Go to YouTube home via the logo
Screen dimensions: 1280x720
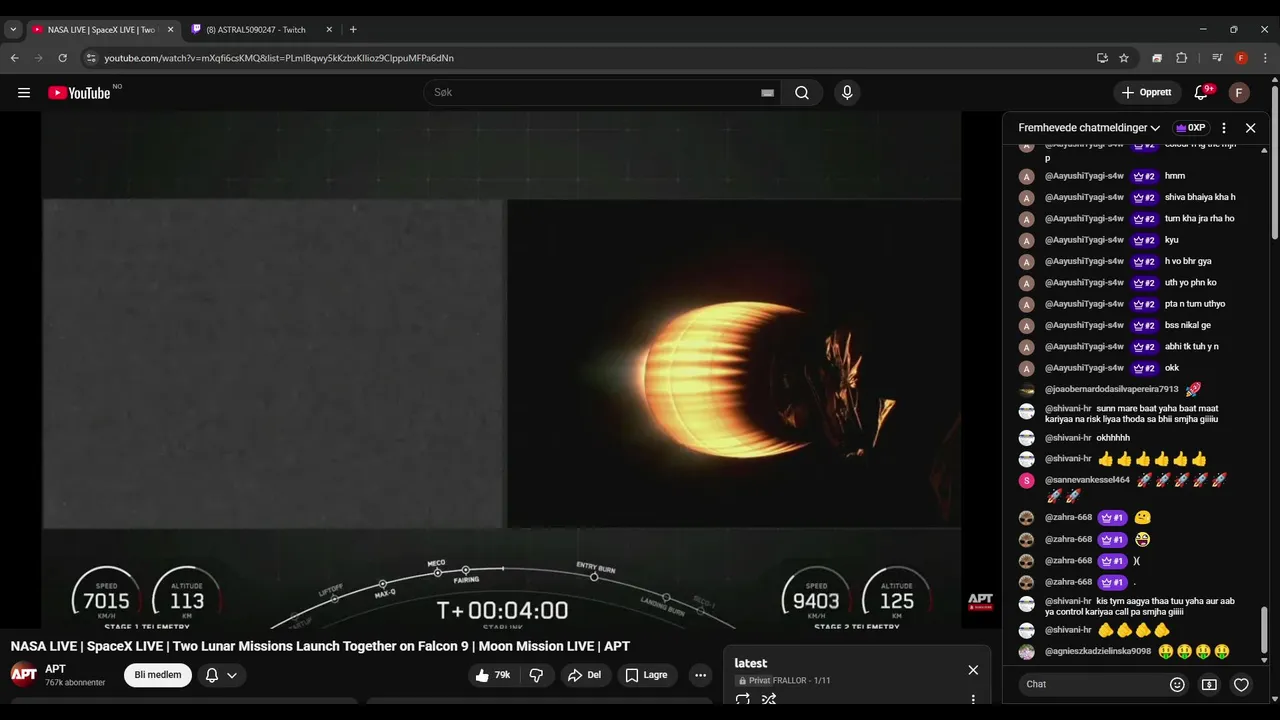(80, 93)
